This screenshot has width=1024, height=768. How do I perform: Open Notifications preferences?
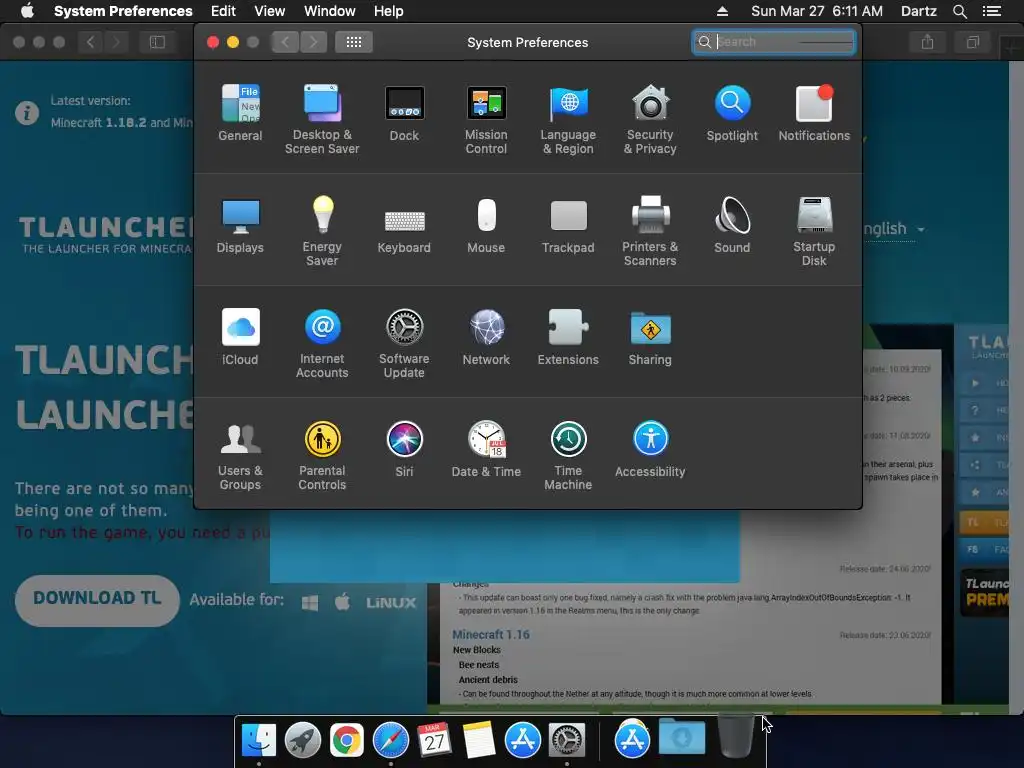click(x=814, y=112)
